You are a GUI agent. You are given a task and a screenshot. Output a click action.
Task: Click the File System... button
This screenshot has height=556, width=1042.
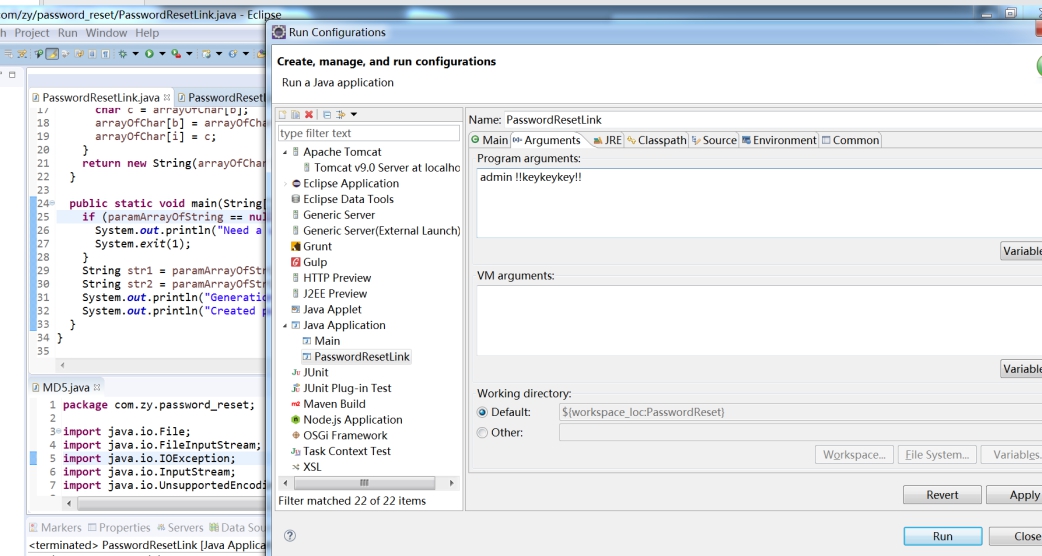[x=937, y=455]
